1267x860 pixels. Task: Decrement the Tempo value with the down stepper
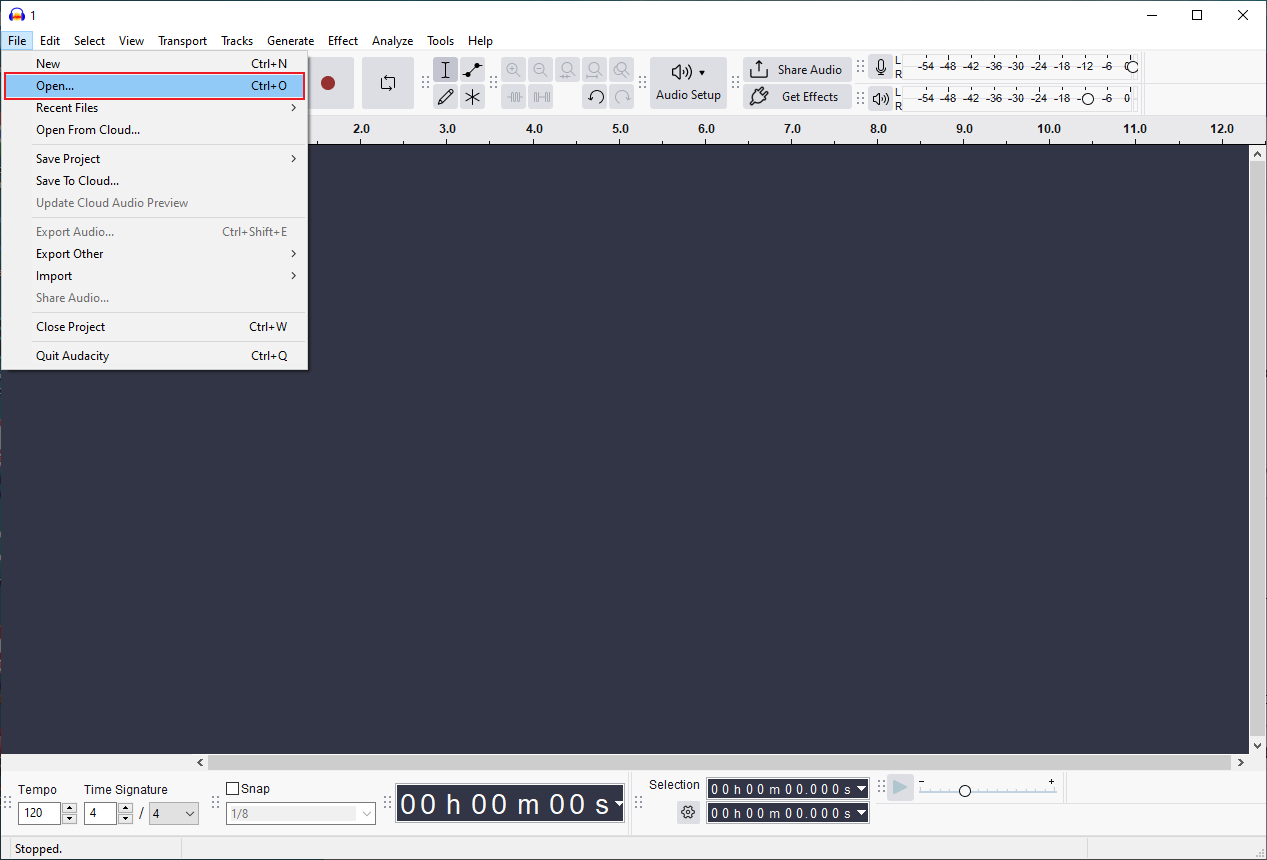[x=68, y=818]
